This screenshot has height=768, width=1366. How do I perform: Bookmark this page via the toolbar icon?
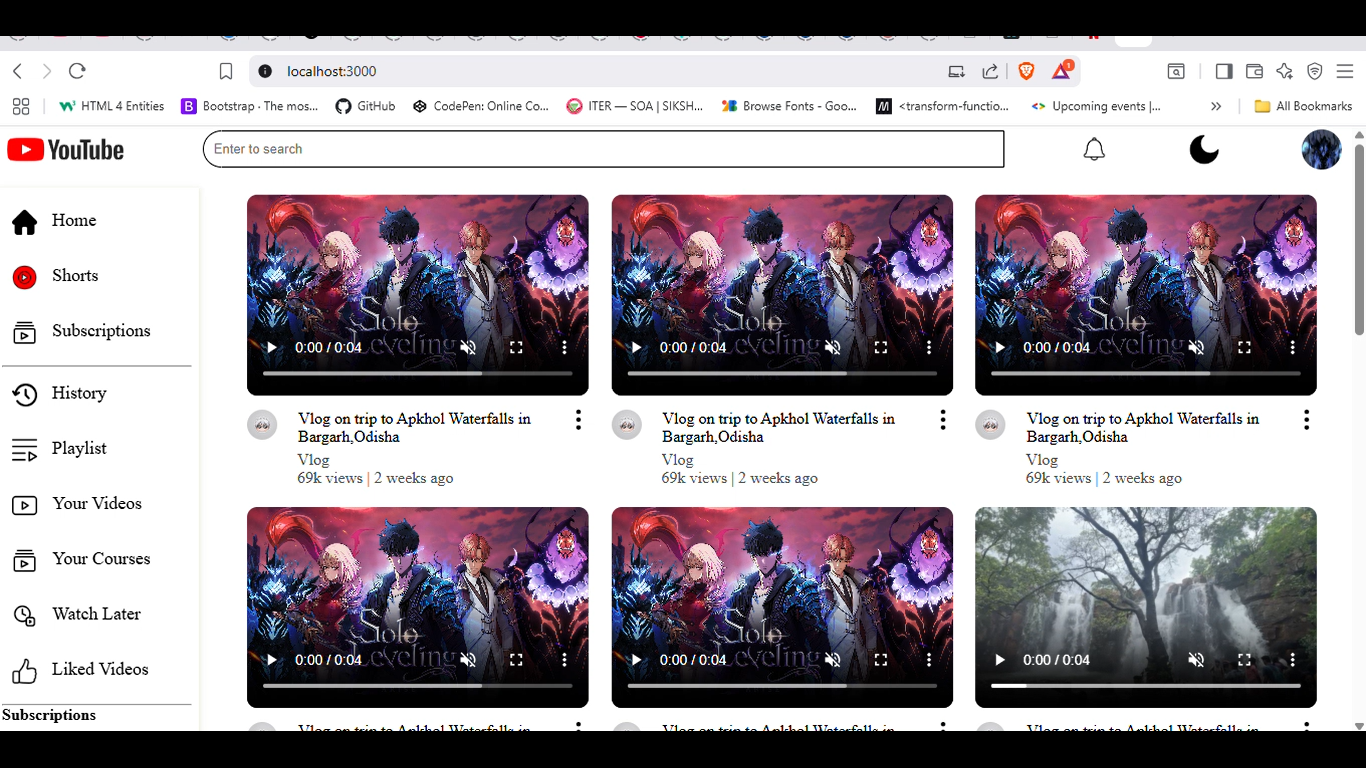pyautogui.click(x=226, y=71)
